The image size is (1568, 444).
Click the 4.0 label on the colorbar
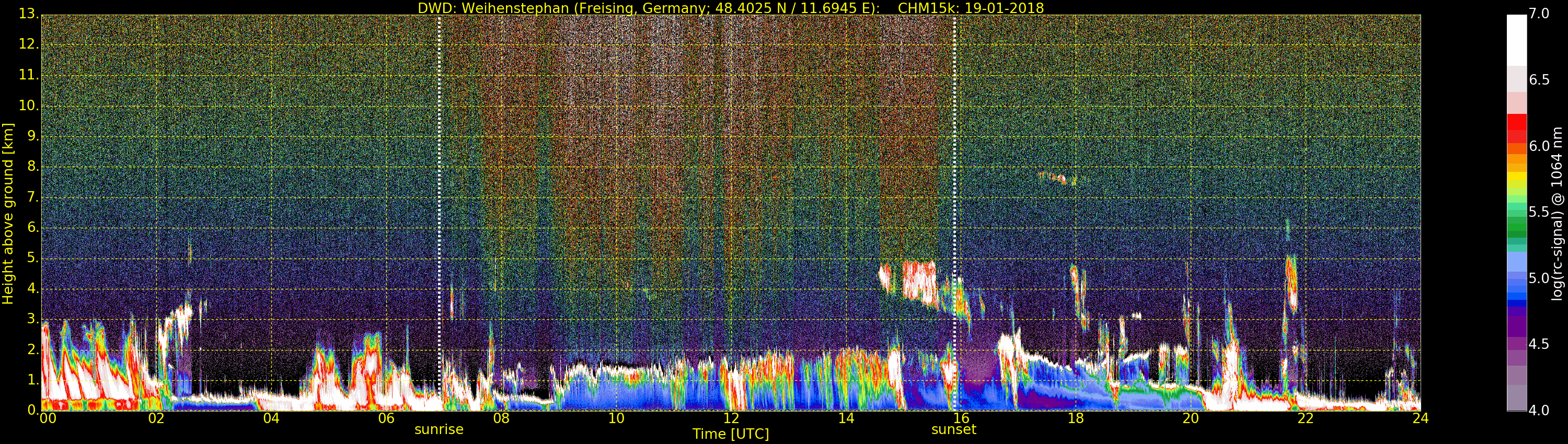(x=1539, y=411)
